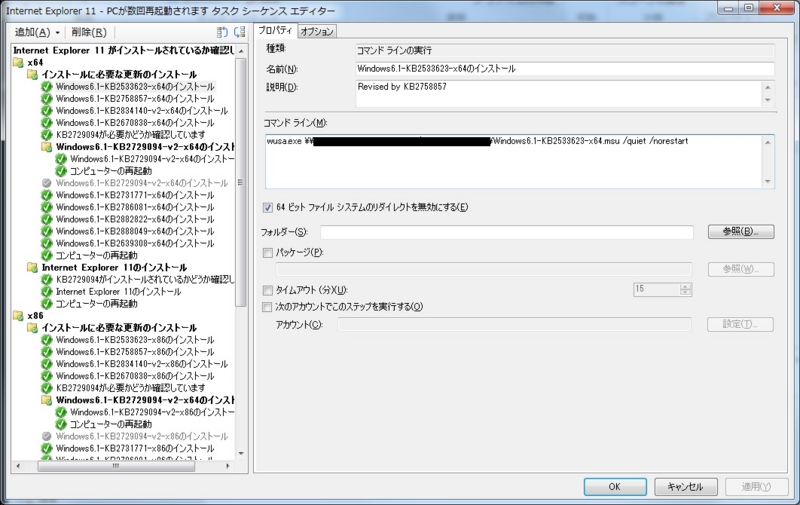The image size is (800, 505).
Task: Click the grey disabled icon of Windows6.1-KB2729094-v2-x86 step
Action: coord(47,436)
